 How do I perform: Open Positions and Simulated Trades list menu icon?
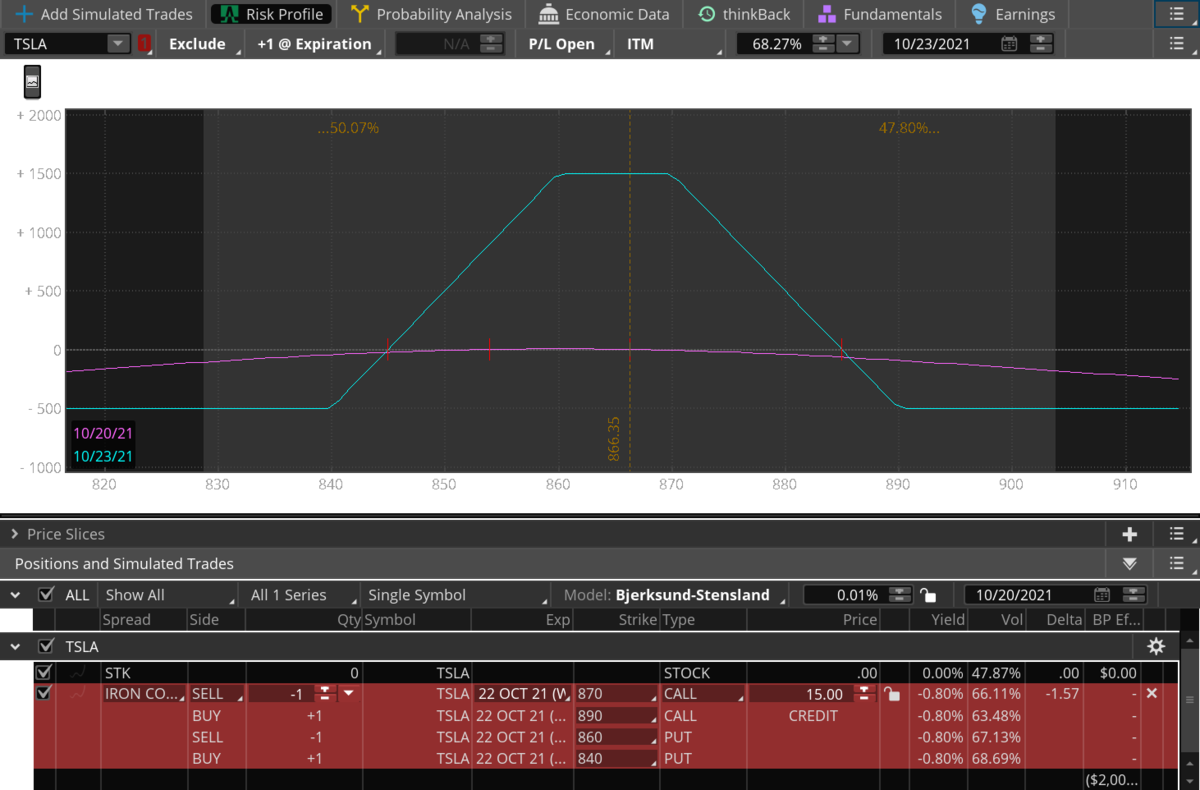click(x=1176, y=563)
